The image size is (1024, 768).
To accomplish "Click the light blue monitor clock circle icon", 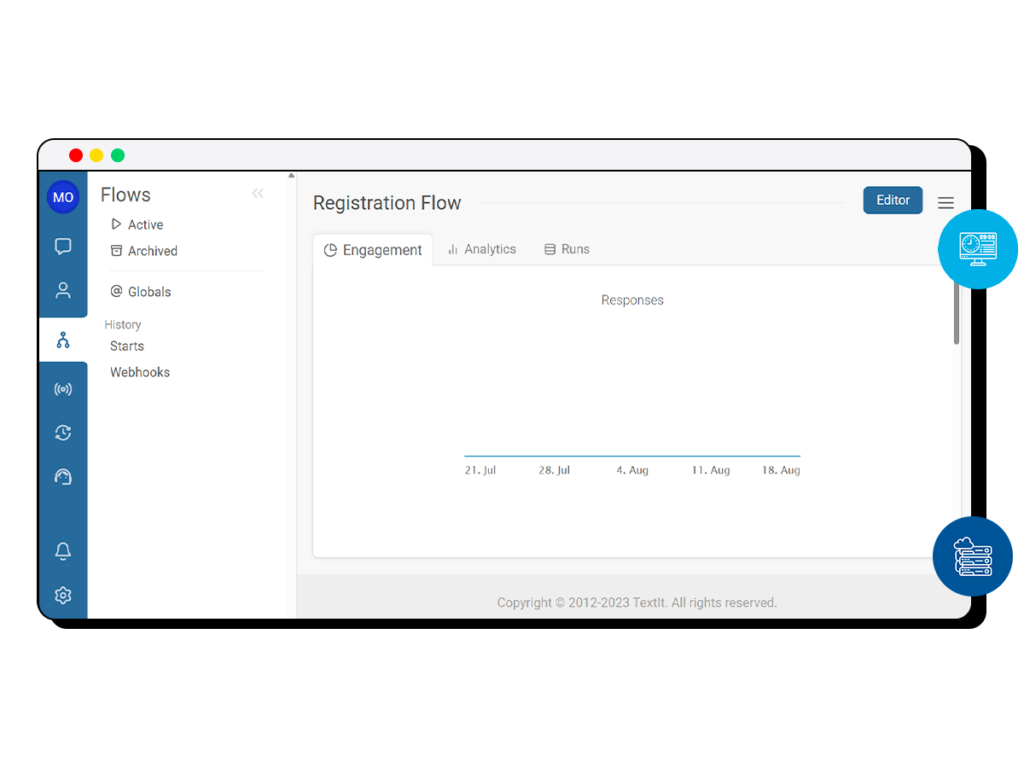I will pos(978,249).
